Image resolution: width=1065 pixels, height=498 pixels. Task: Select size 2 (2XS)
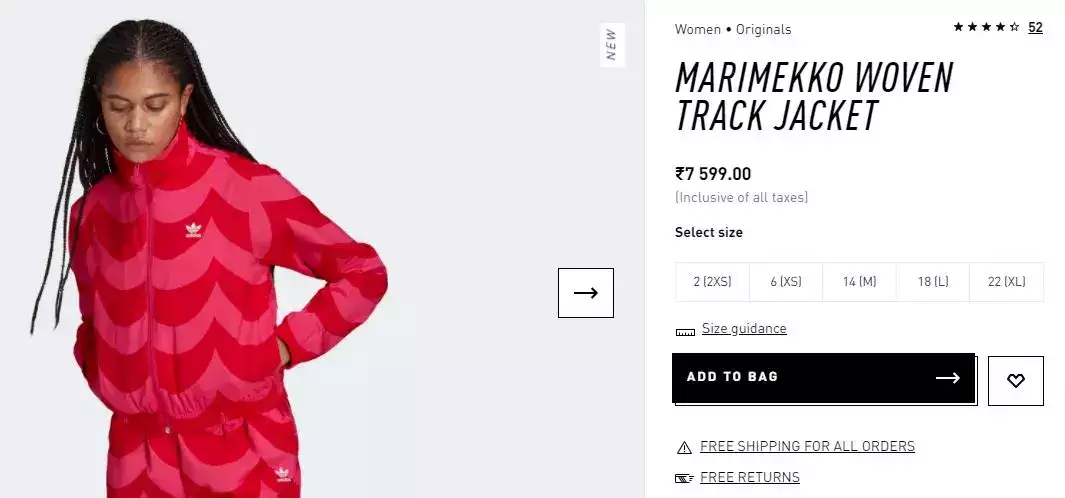tap(712, 282)
